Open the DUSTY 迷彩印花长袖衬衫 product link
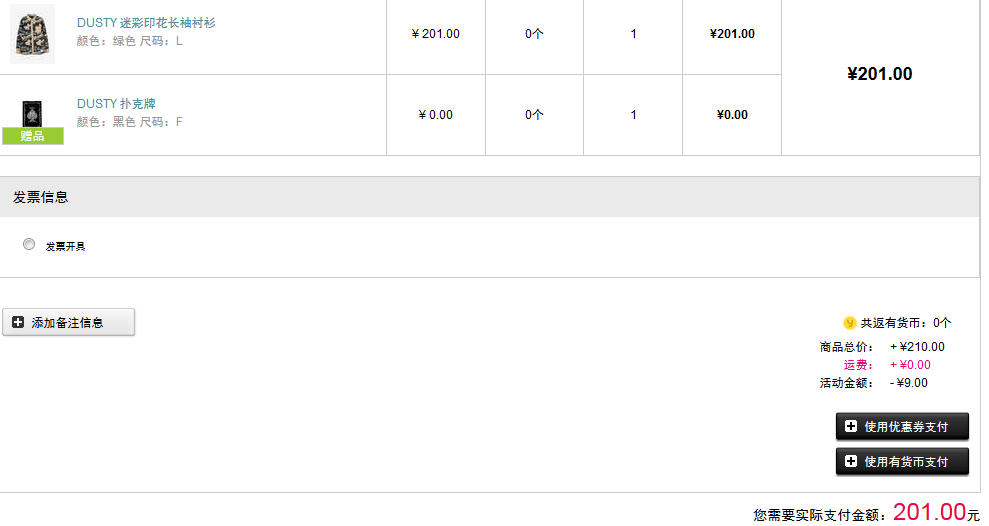989x526 pixels. pyautogui.click(x=146, y=23)
